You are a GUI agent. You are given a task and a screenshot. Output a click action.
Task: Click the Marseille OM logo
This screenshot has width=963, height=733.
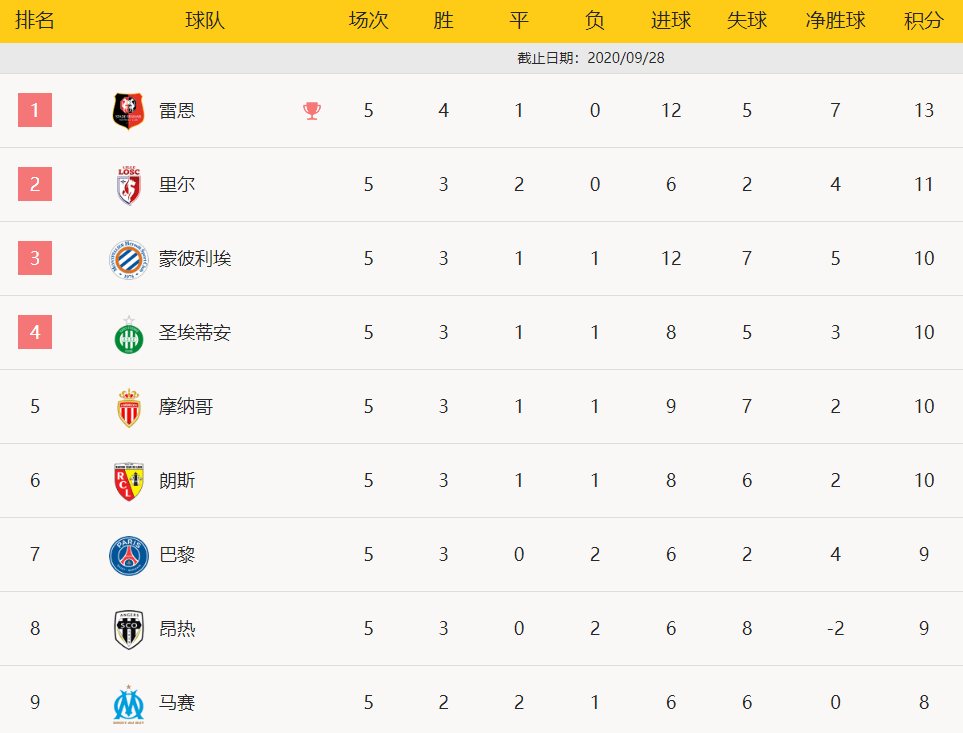[129, 704]
